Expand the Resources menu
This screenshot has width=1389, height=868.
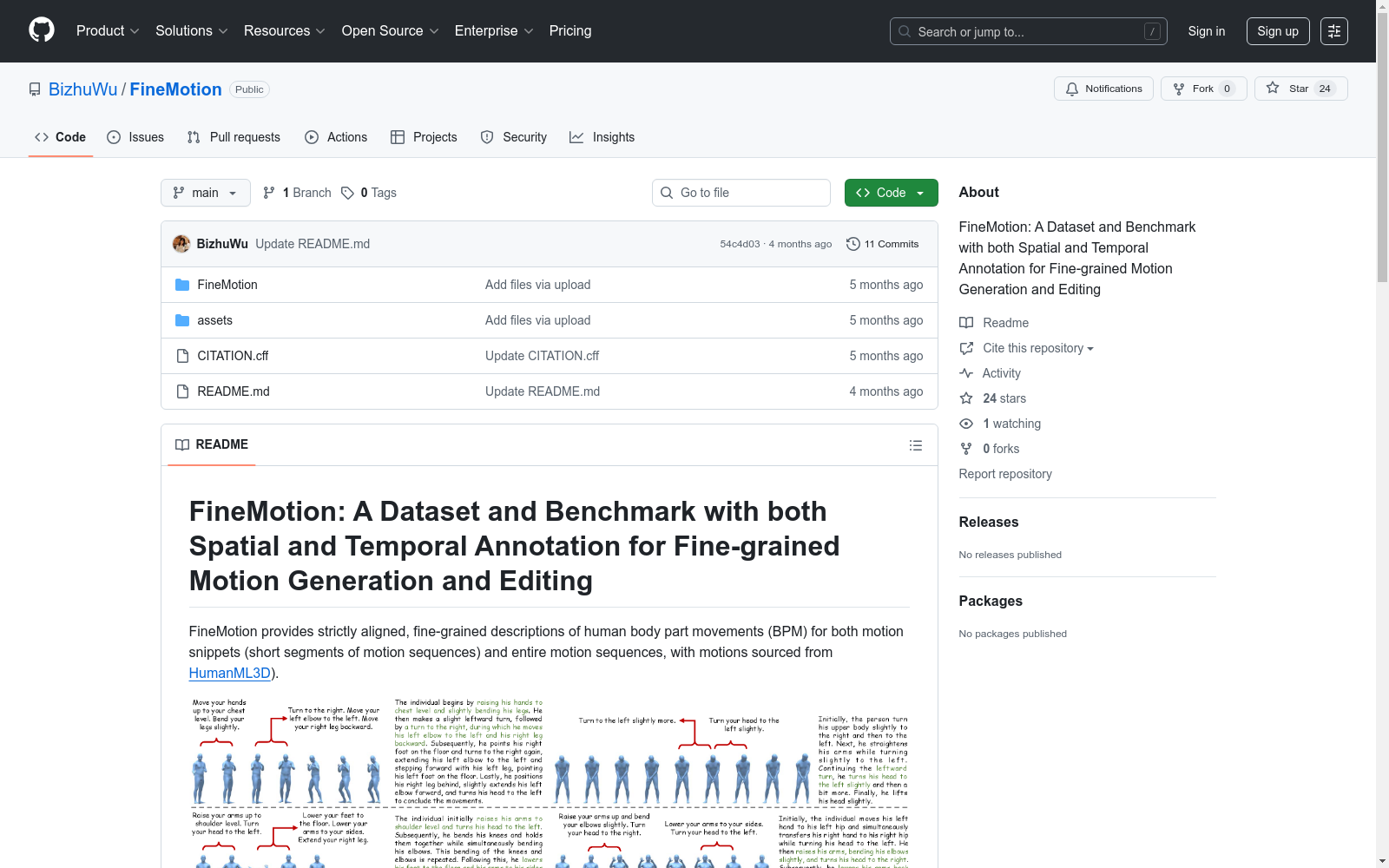(x=285, y=30)
